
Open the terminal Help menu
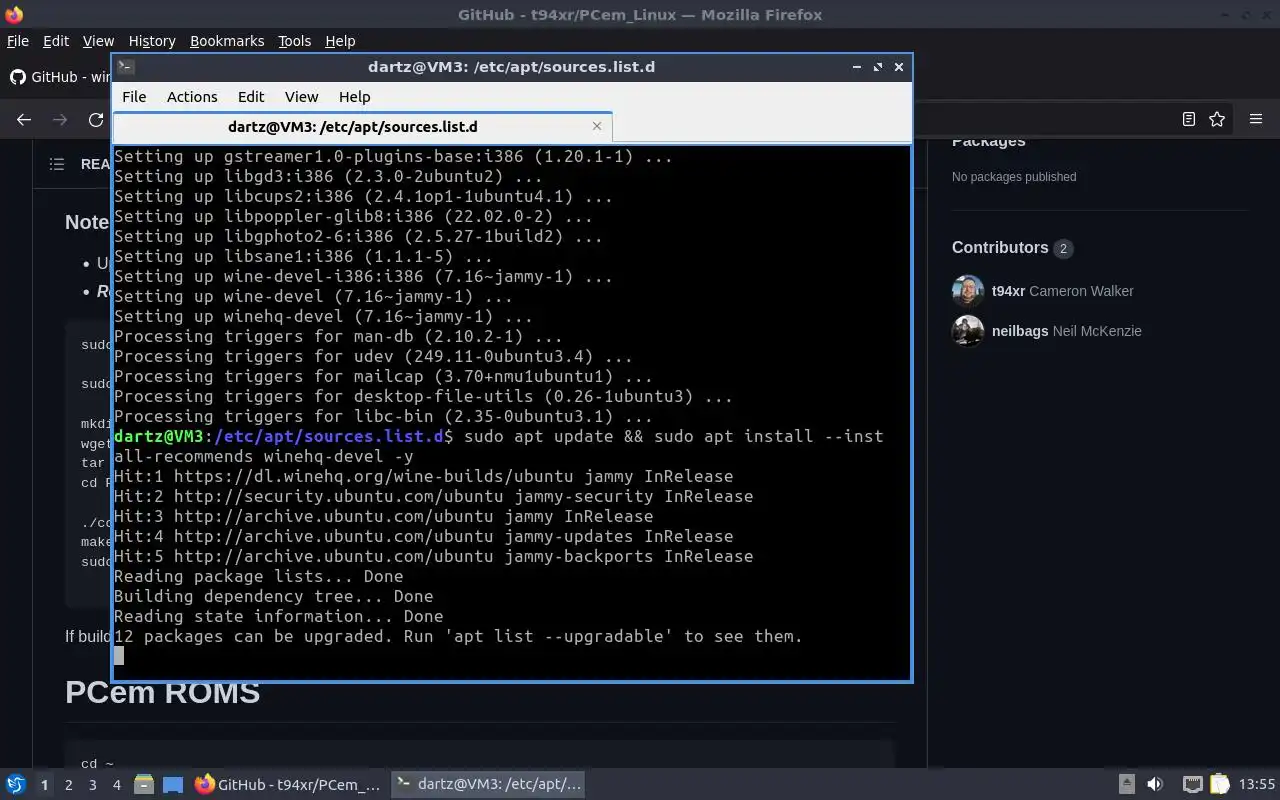tap(354, 97)
